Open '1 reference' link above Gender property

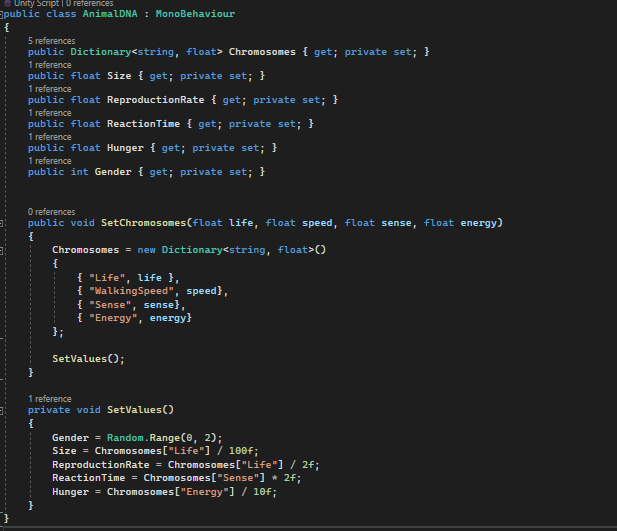pyautogui.click(x=50, y=161)
